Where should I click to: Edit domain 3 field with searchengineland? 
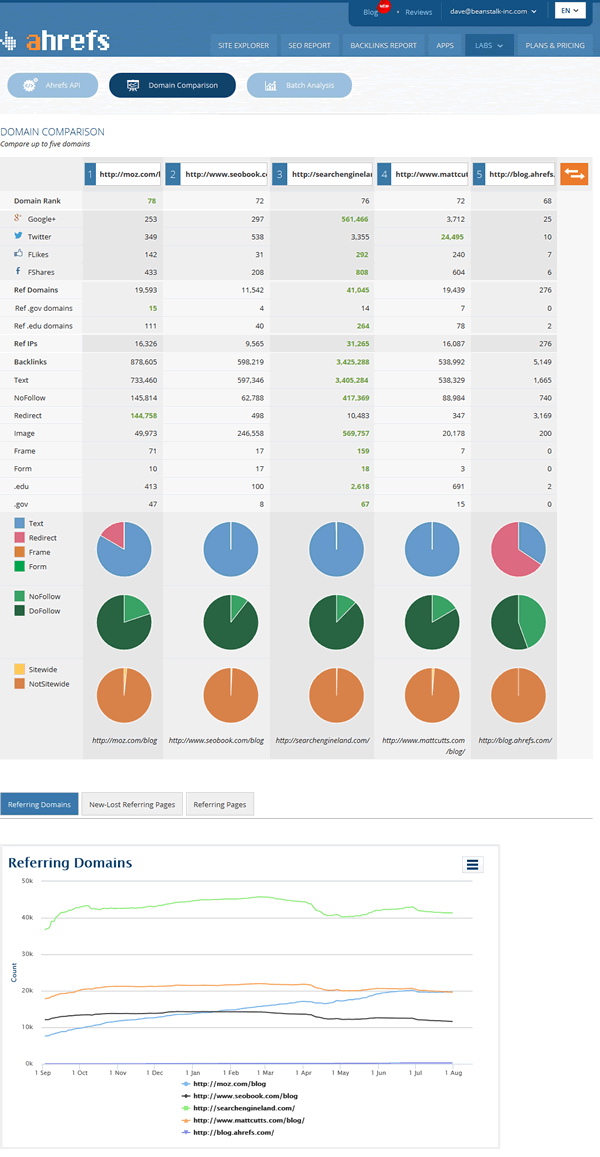click(x=330, y=175)
